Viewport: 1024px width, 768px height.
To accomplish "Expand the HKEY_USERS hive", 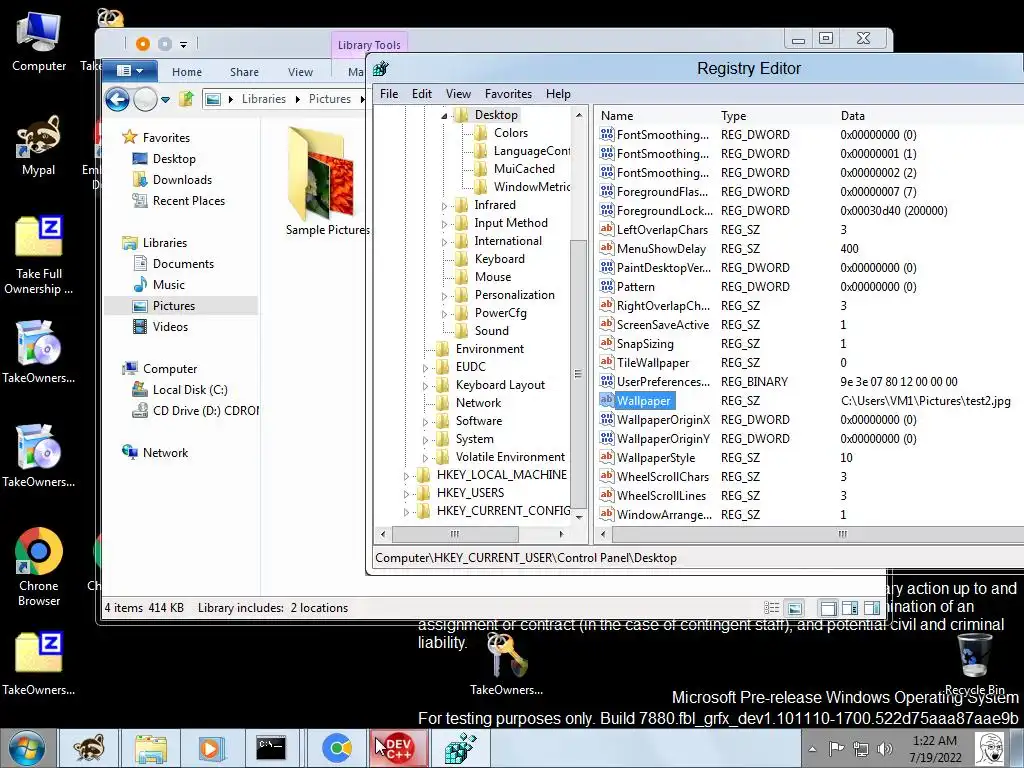I will pyautogui.click(x=406, y=494).
